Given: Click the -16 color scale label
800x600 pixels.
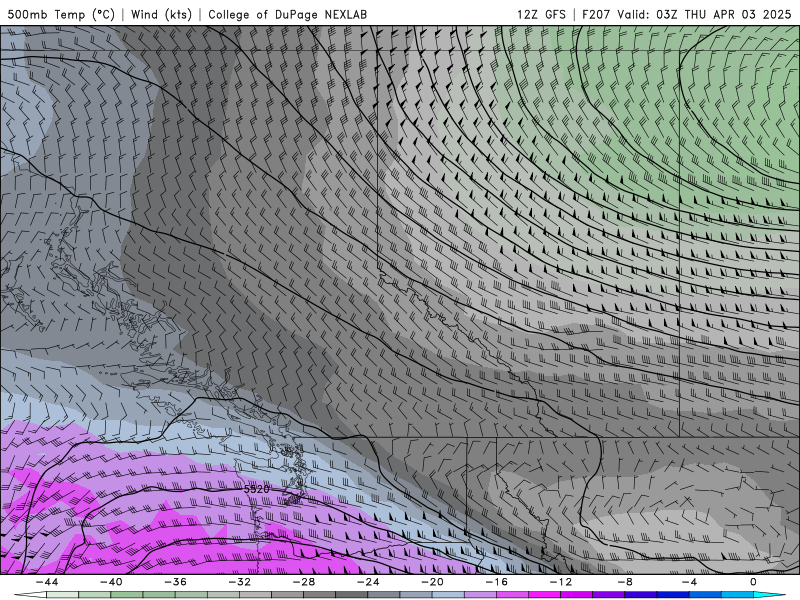Looking at the screenshot, I should coord(496,582).
